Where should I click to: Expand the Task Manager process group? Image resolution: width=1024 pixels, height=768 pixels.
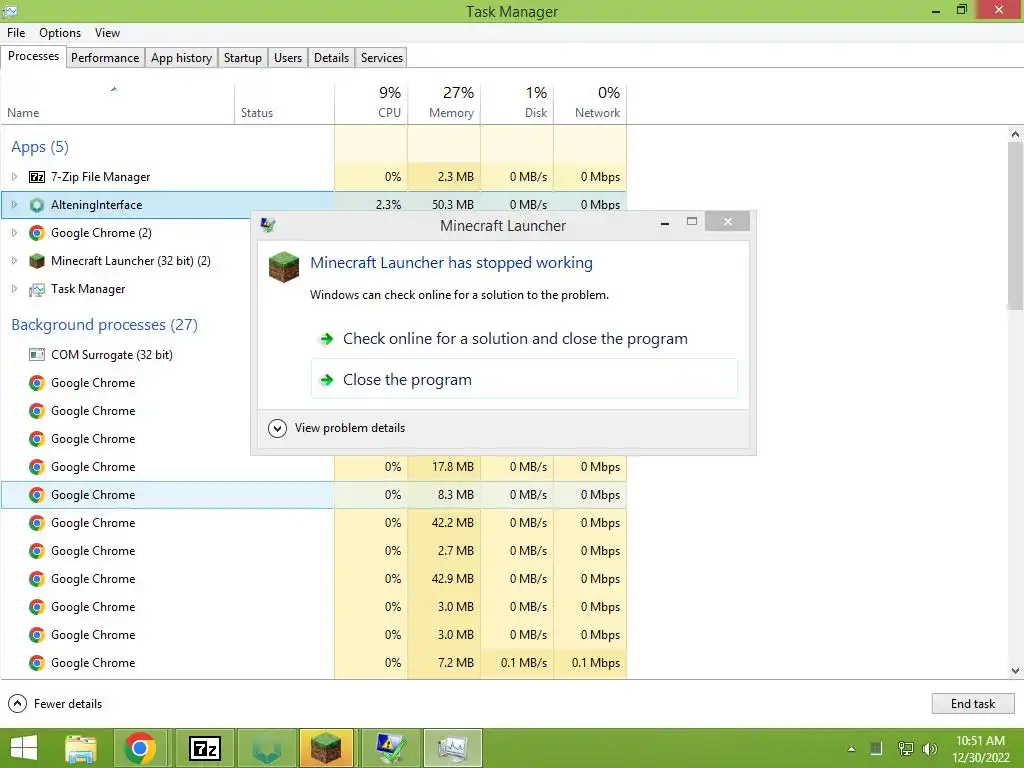pos(14,289)
